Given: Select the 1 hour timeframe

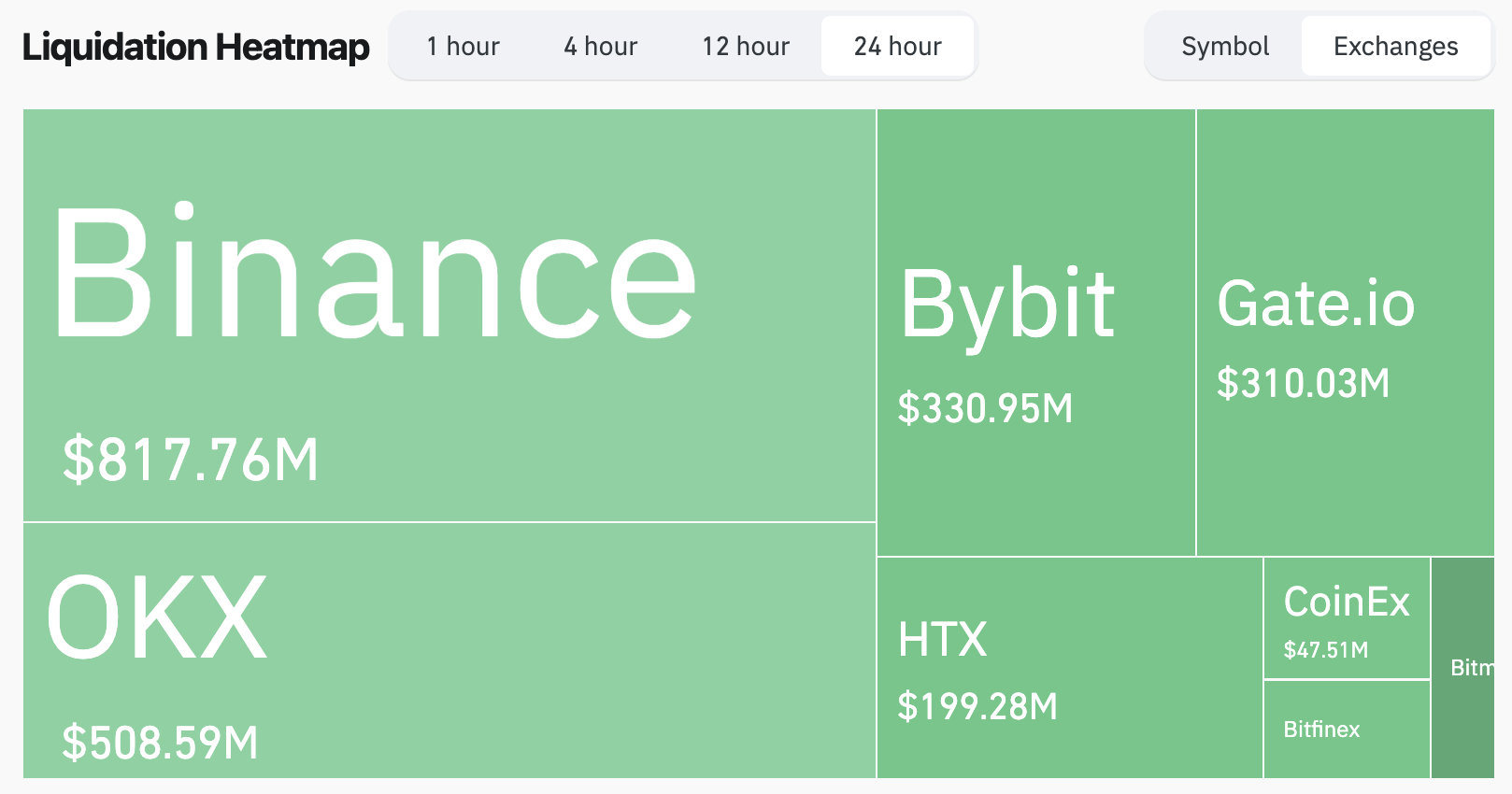Looking at the screenshot, I should click(463, 47).
